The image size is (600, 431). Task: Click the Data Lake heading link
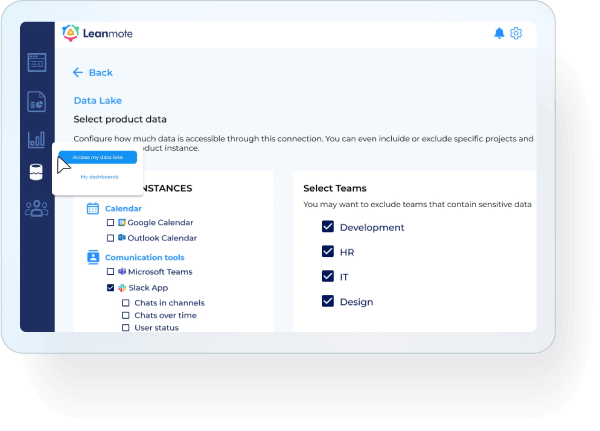click(x=98, y=100)
